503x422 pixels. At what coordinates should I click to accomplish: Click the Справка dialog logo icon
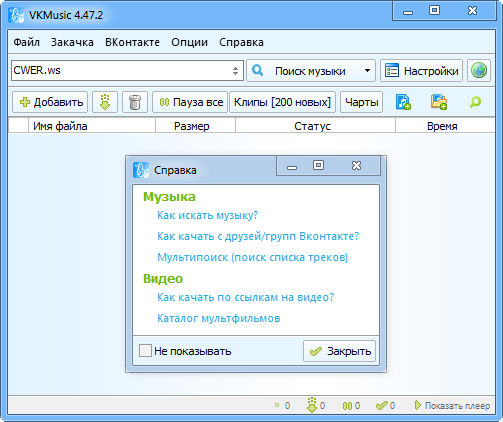140,170
